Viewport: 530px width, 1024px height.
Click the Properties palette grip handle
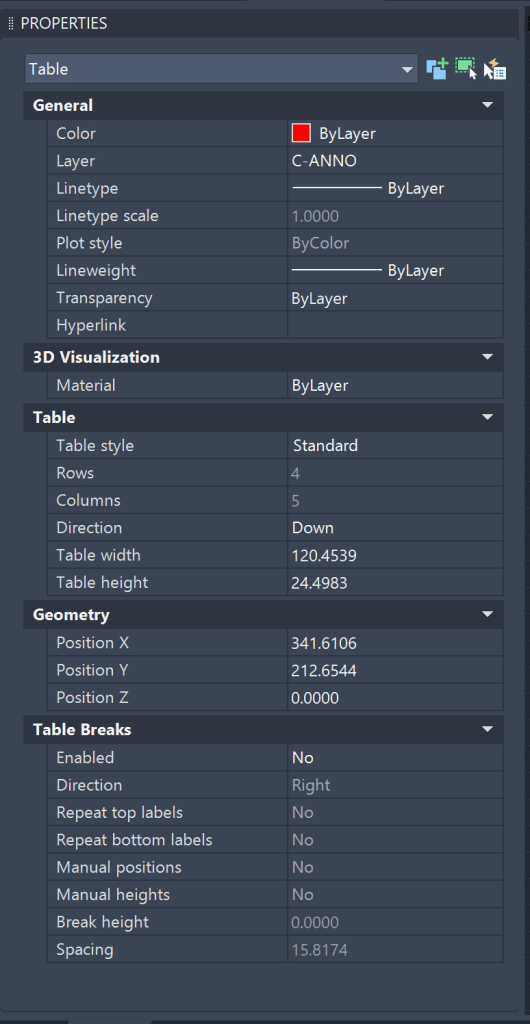coord(10,24)
